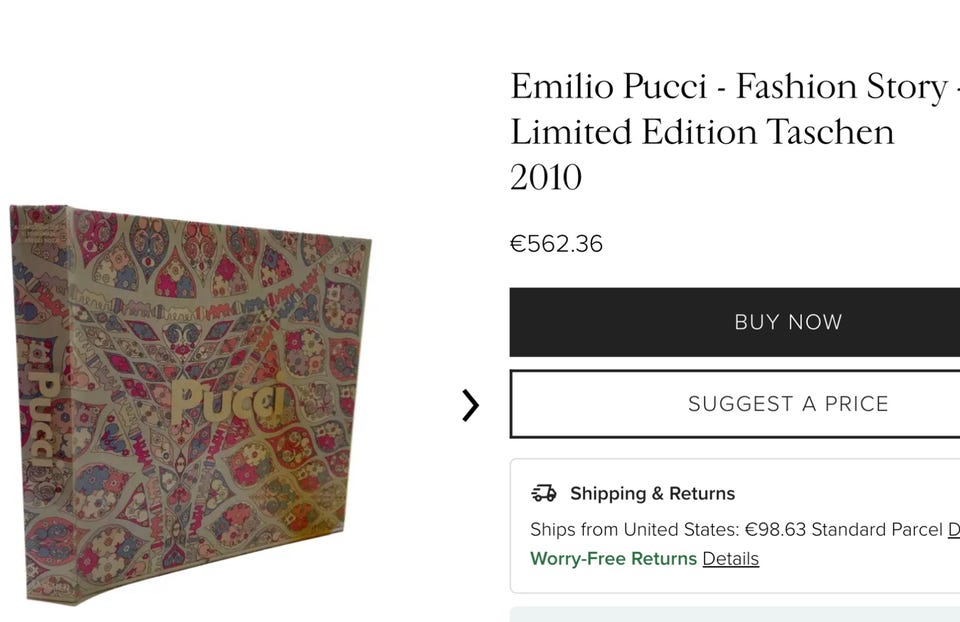960x622 pixels.
Task: Click the €562.36 price
Action: 556,244
